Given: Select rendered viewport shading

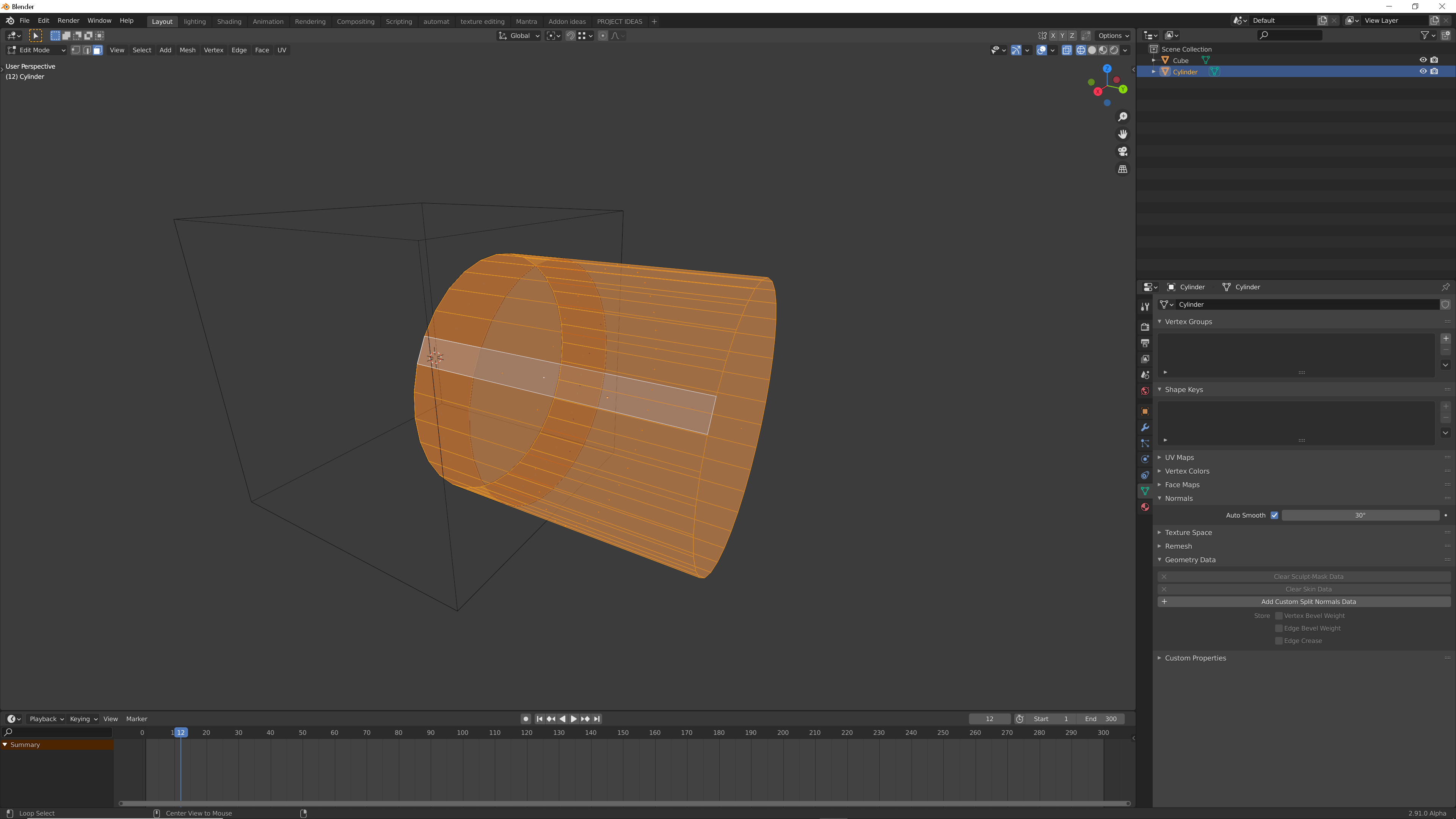Looking at the screenshot, I should (x=1114, y=50).
